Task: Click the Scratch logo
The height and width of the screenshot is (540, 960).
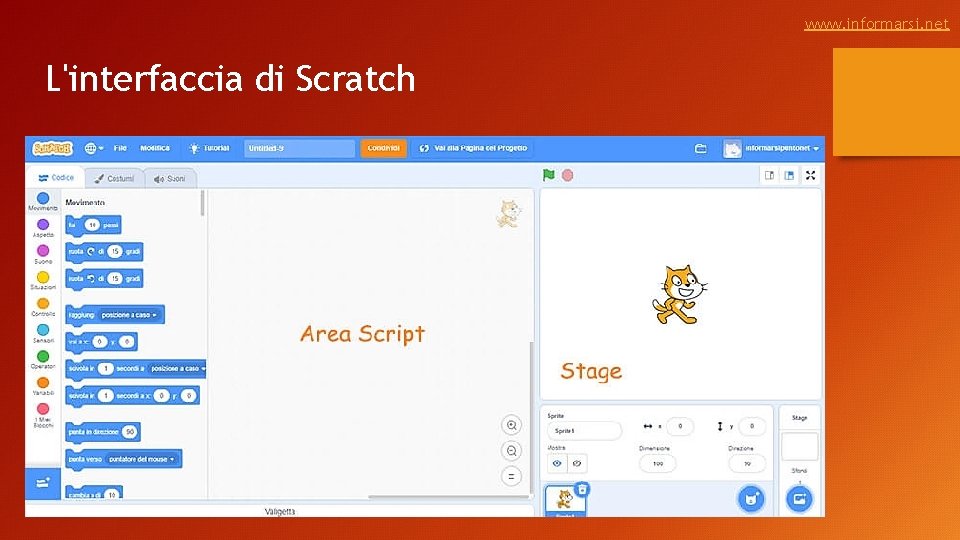Action: pyautogui.click(x=52, y=148)
